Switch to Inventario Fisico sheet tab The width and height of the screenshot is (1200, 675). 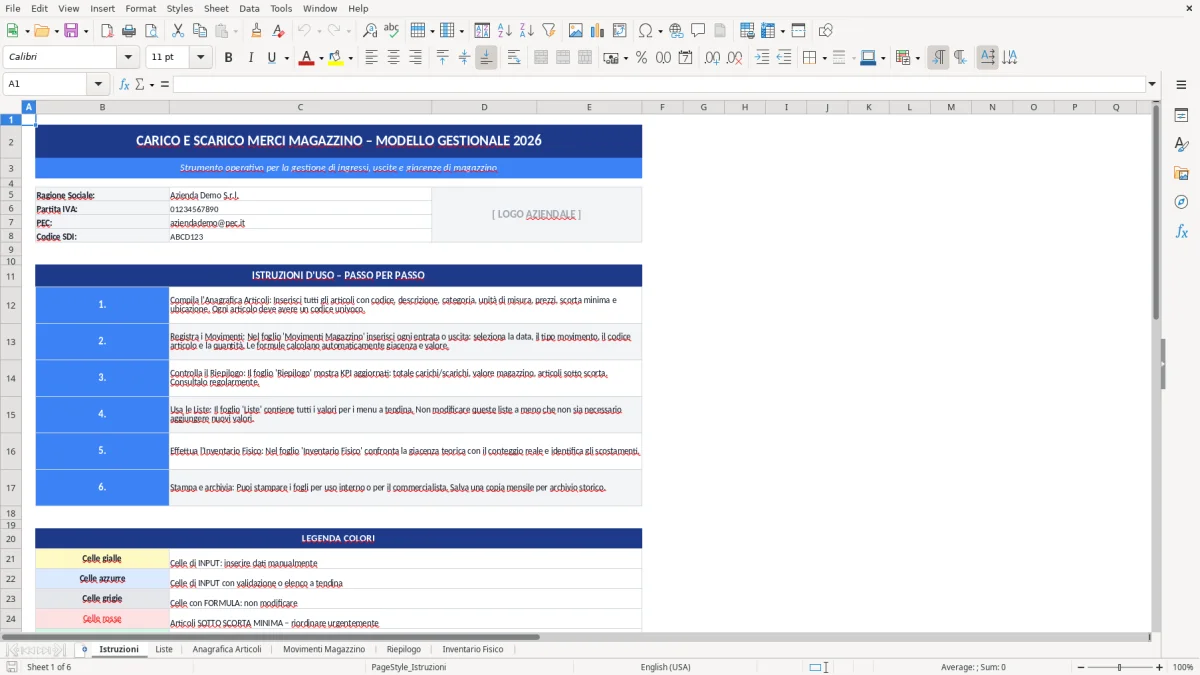pyautogui.click(x=473, y=649)
